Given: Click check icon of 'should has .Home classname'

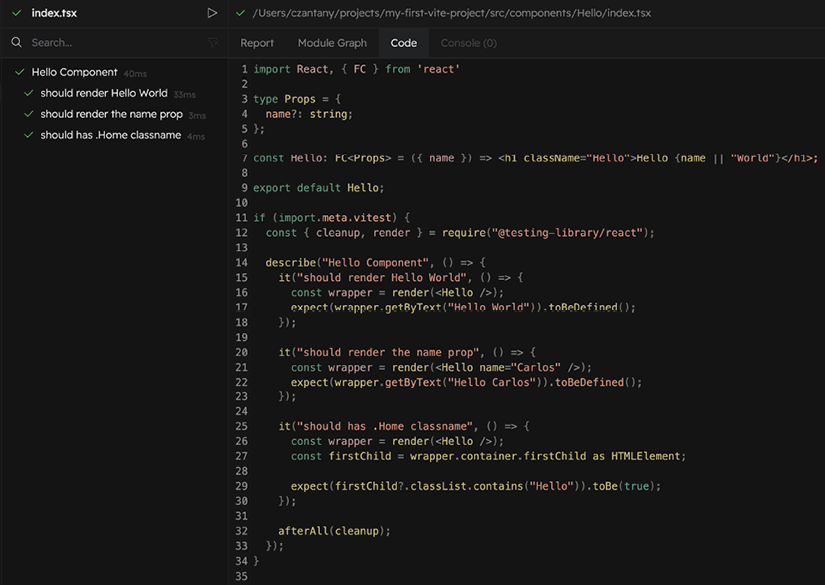Looking at the screenshot, I should (x=30, y=135).
